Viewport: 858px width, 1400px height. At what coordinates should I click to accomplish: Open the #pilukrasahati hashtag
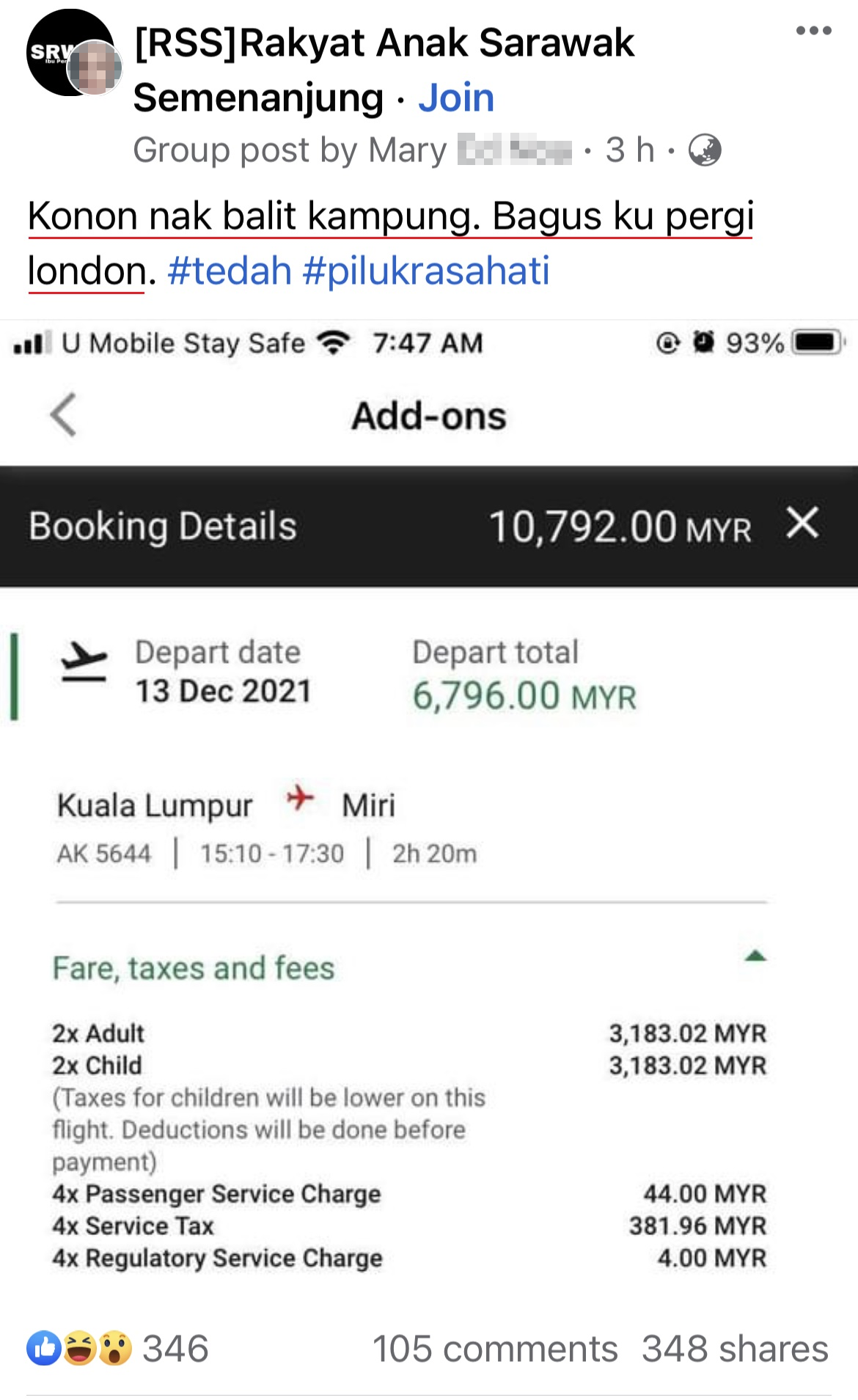click(425, 271)
